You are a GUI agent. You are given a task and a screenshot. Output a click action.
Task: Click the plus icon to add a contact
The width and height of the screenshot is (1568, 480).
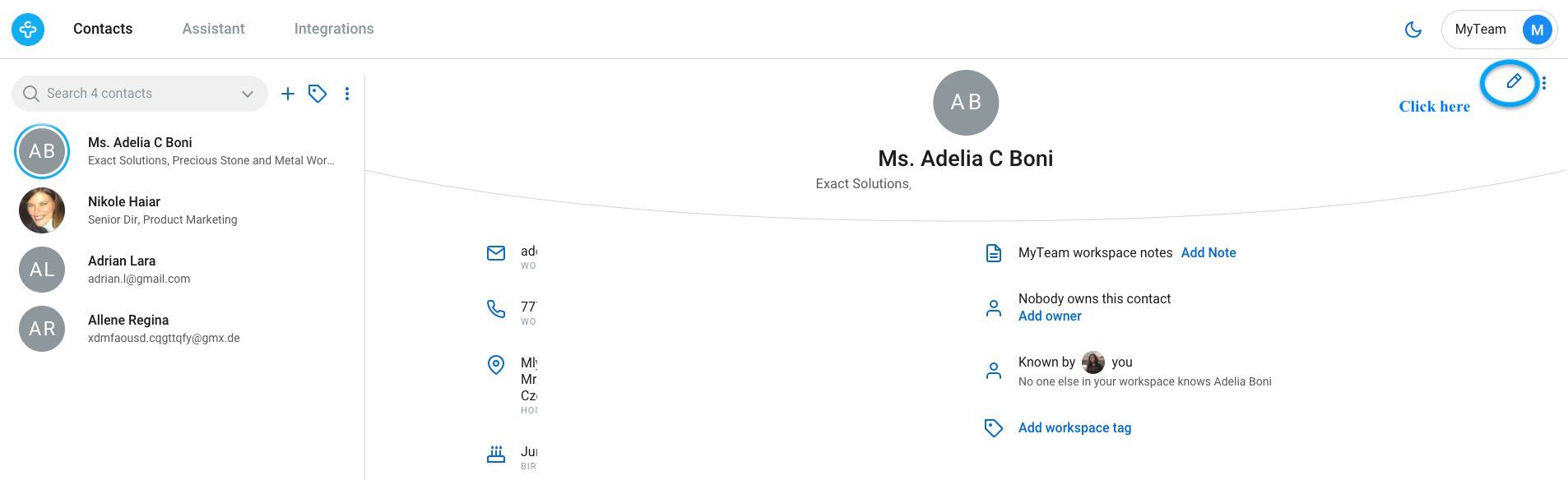click(288, 94)
